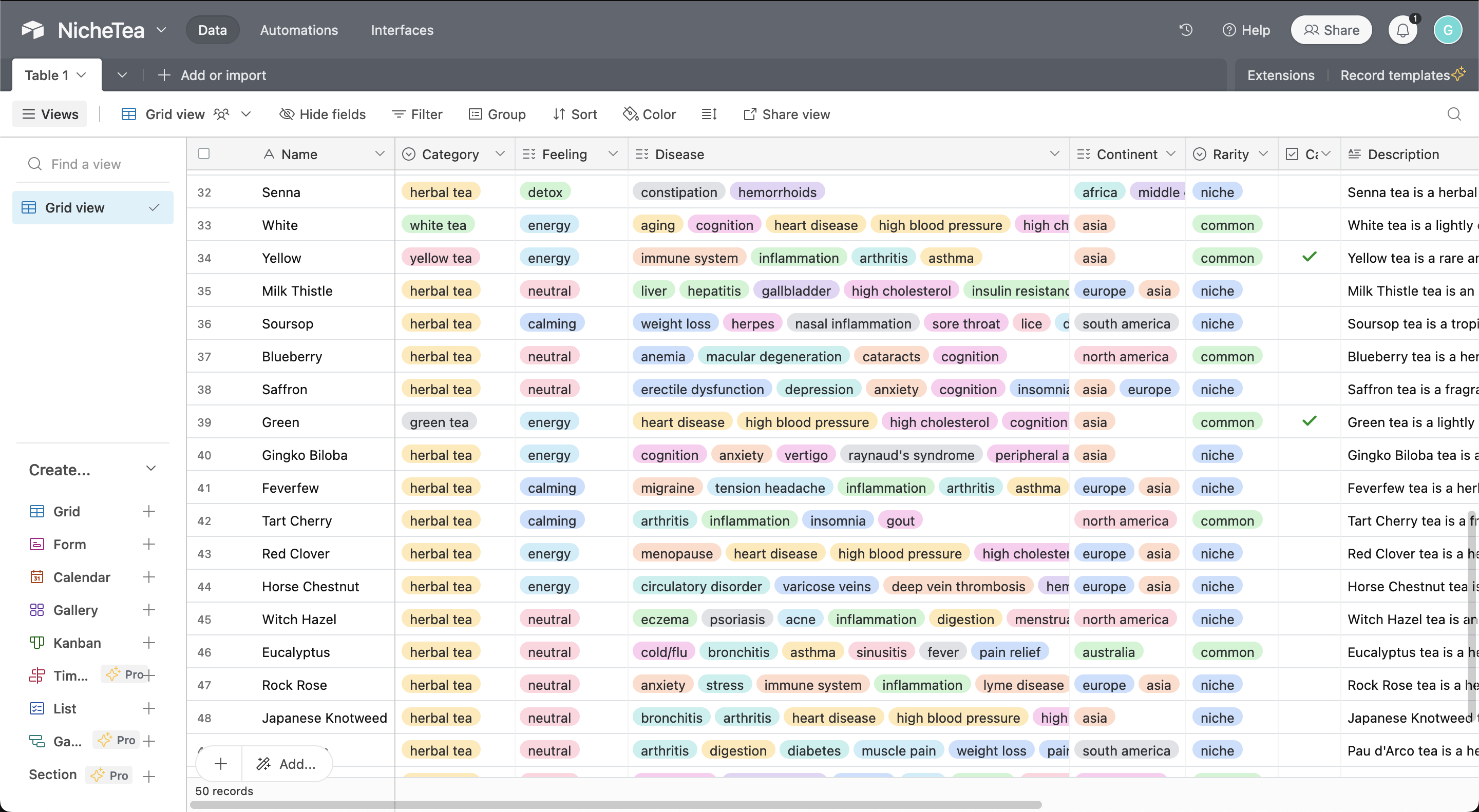Expand the NicheTea base name dropdown
The width and height of the screenshot is (1479, 812).
coord(161,30)
